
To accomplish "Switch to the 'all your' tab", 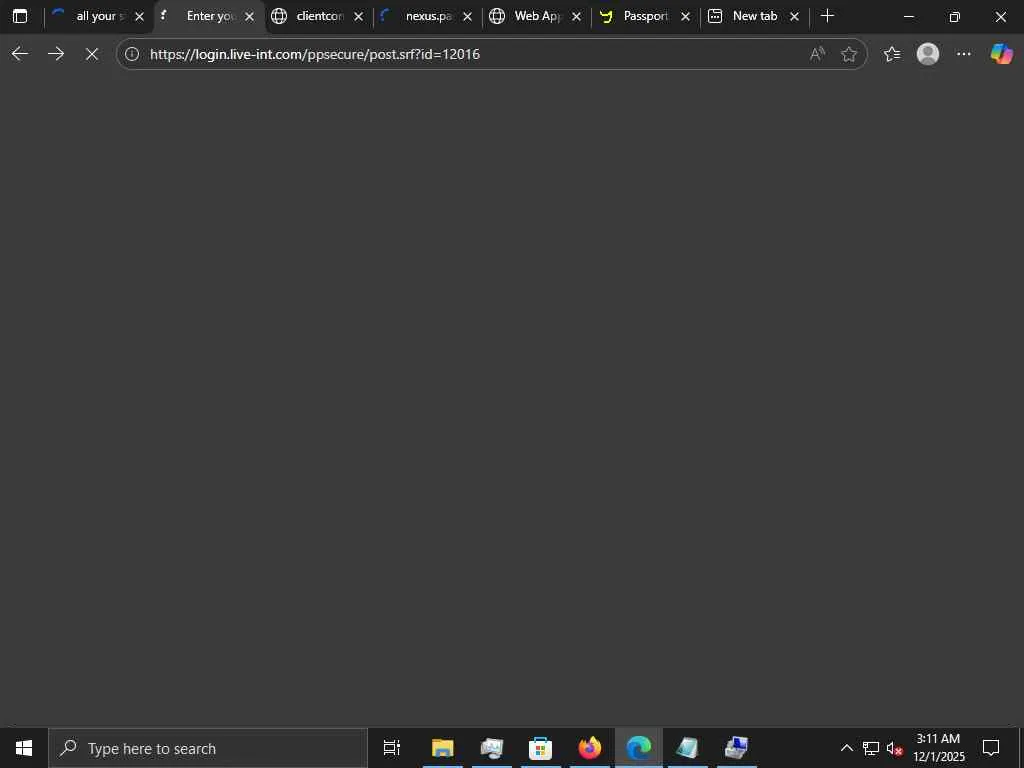I will point(99,16).
